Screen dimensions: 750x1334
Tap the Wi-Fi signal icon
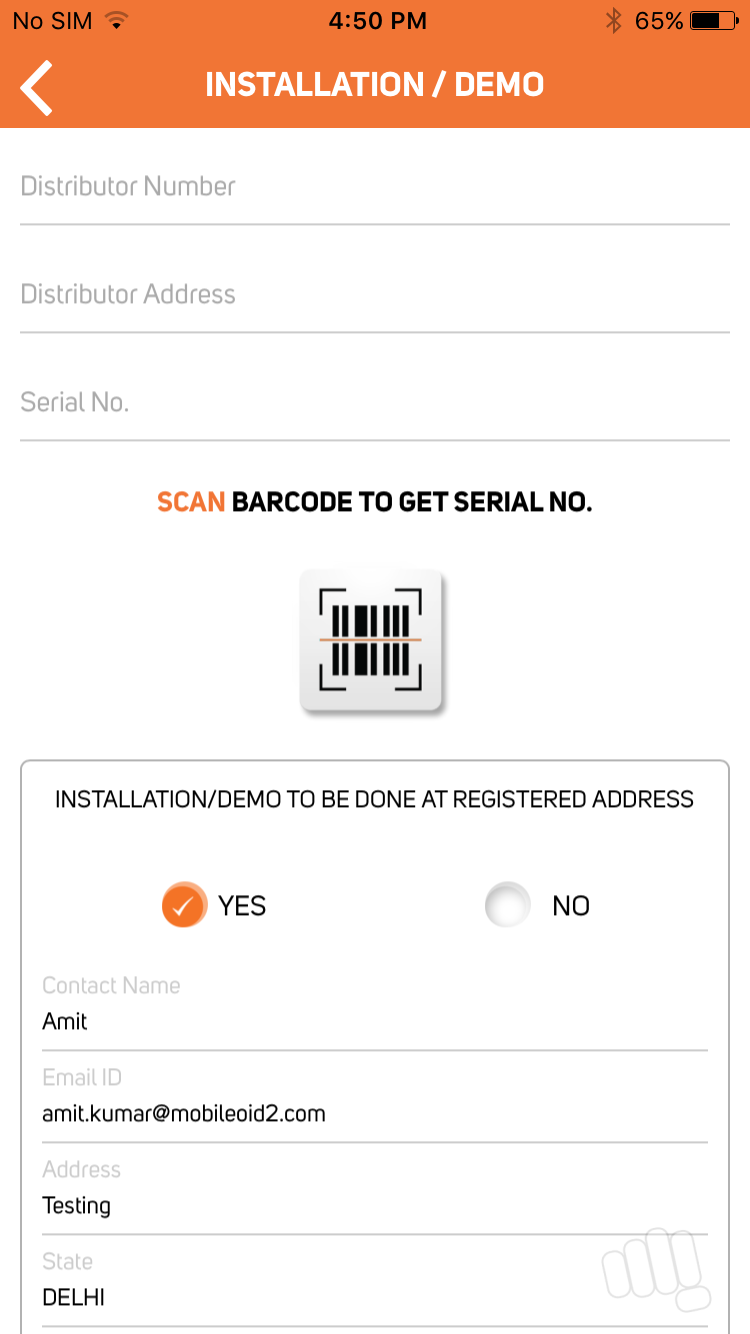pos(117,21)
